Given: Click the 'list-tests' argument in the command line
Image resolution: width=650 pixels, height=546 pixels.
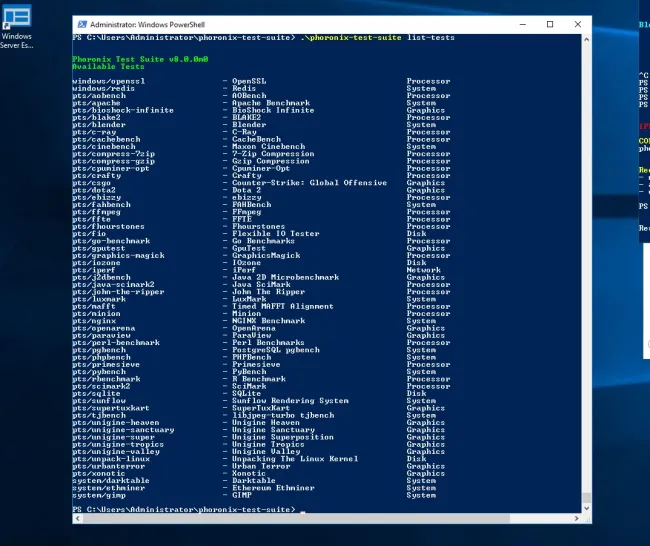Looking at the screenshot, I should click(431, 38).
